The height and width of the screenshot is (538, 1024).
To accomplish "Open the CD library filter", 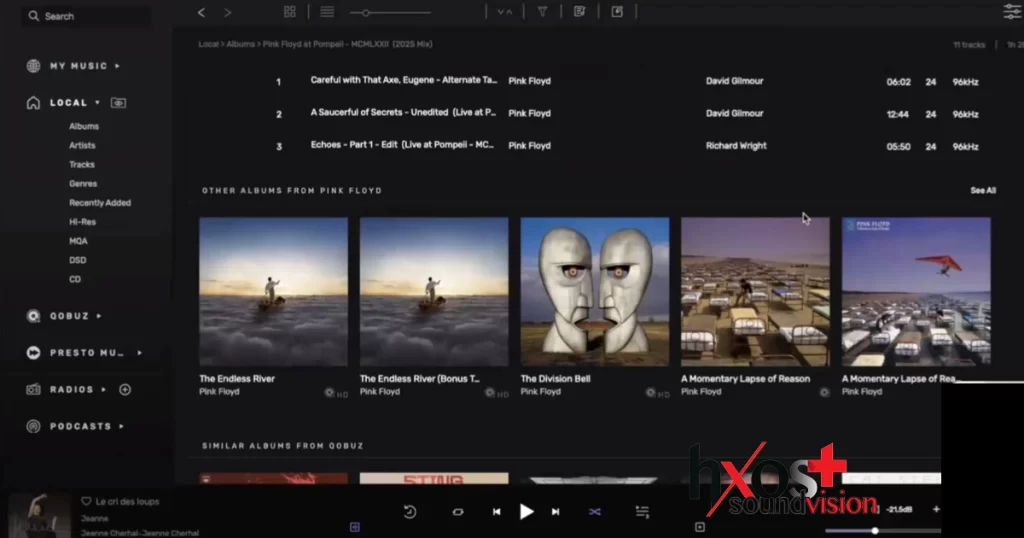I will [x=75, y=279].
